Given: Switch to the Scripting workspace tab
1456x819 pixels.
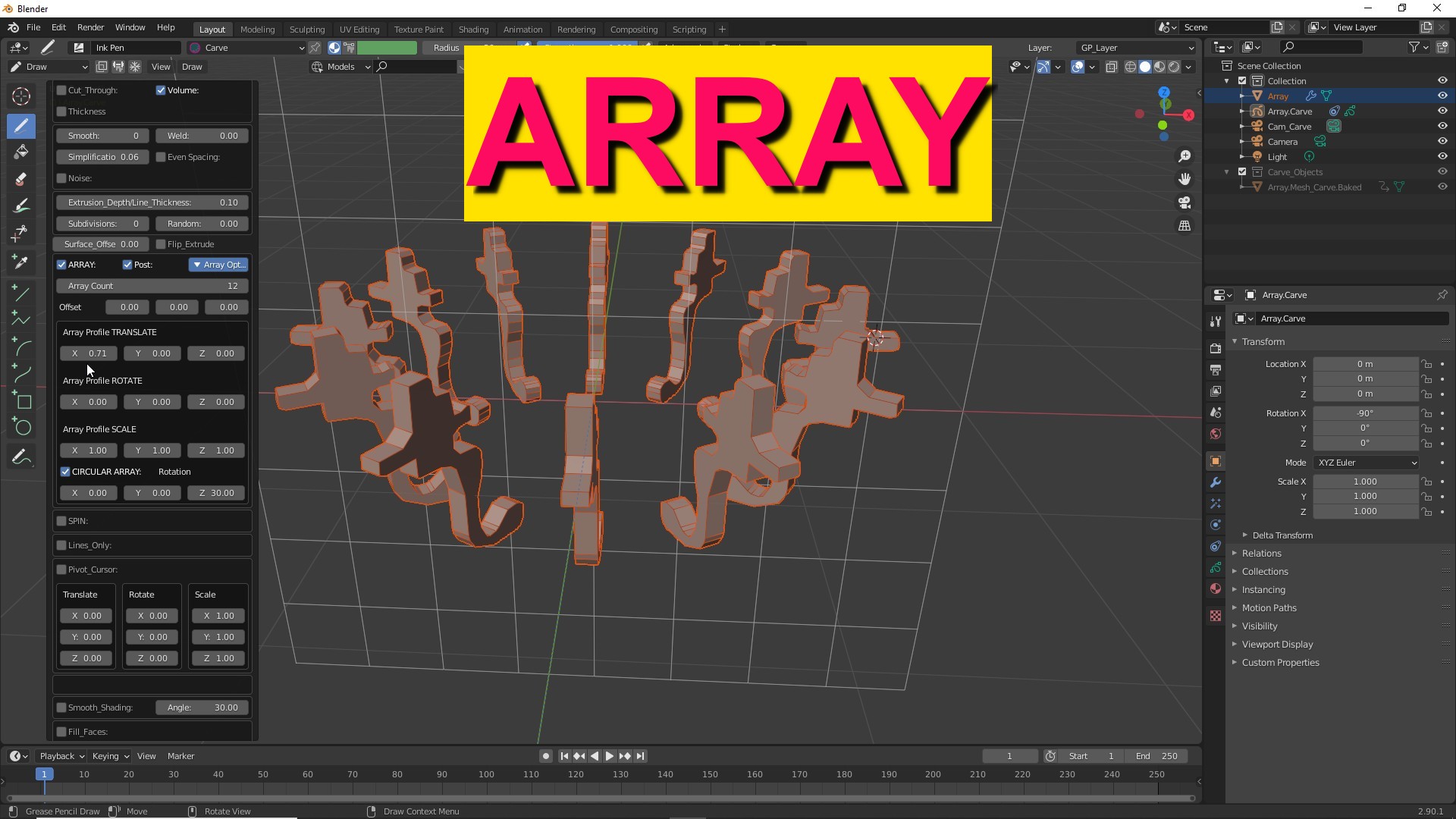Looking at the screenshot, I should coord(689,30).
